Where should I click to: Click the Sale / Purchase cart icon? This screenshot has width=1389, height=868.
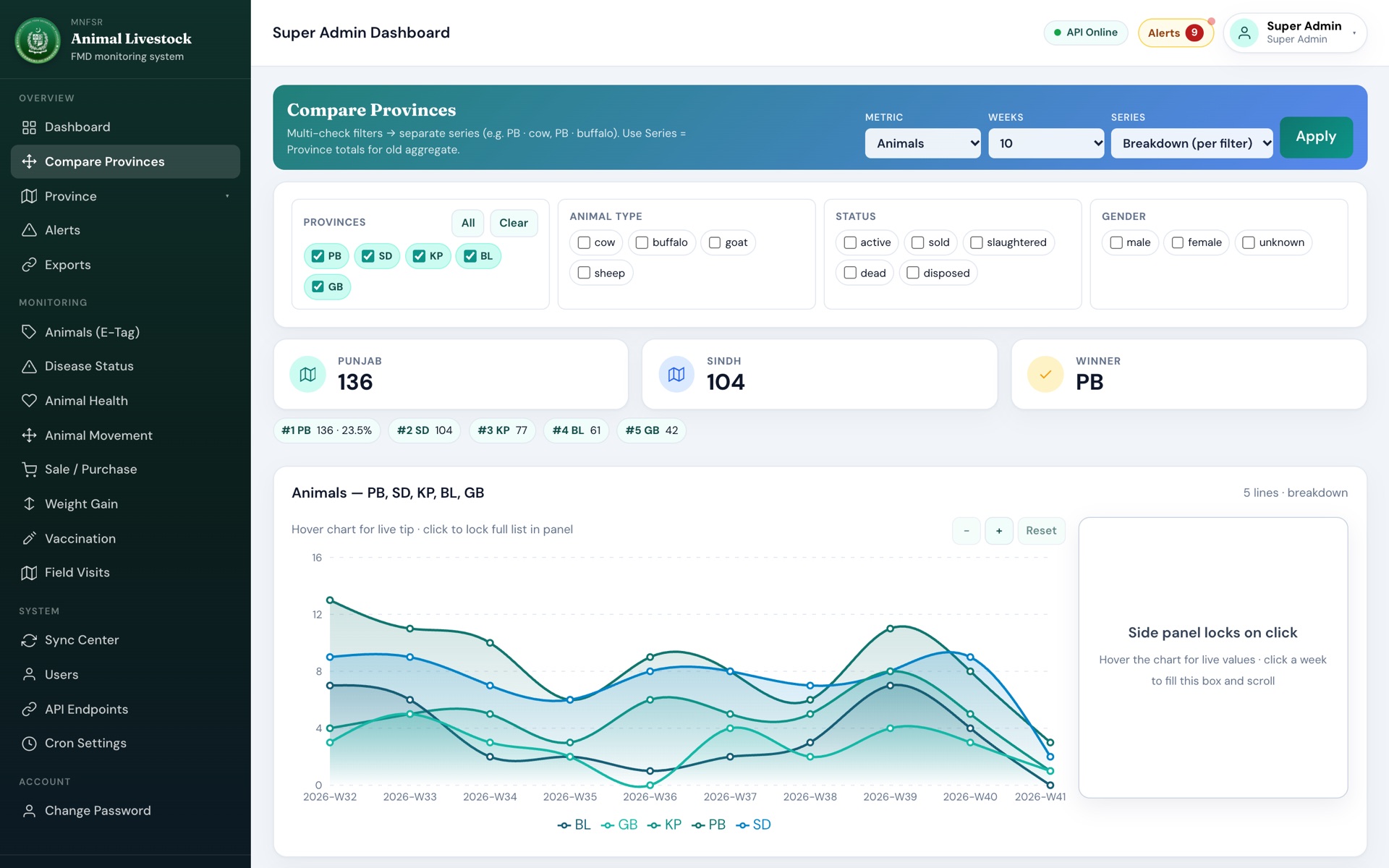29,469
